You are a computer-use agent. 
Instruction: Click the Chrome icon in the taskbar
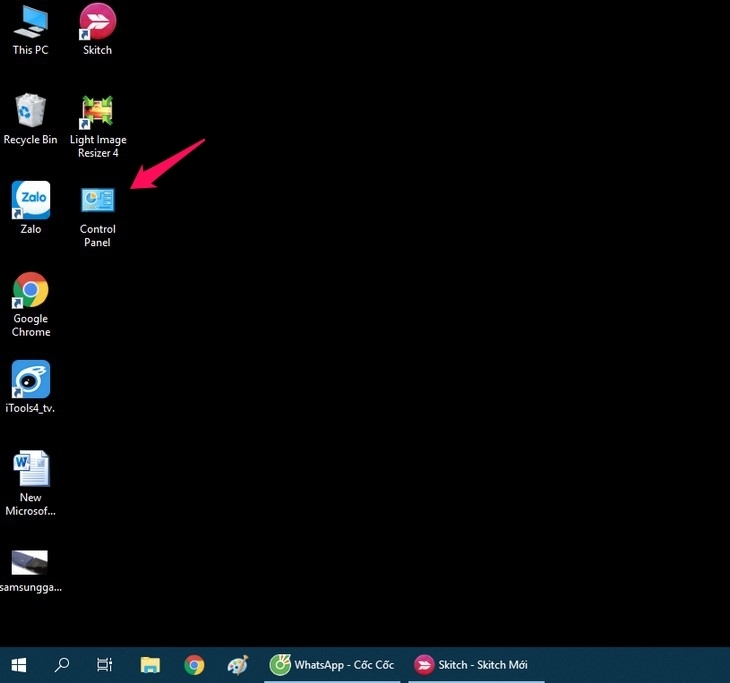coord(194,665)
